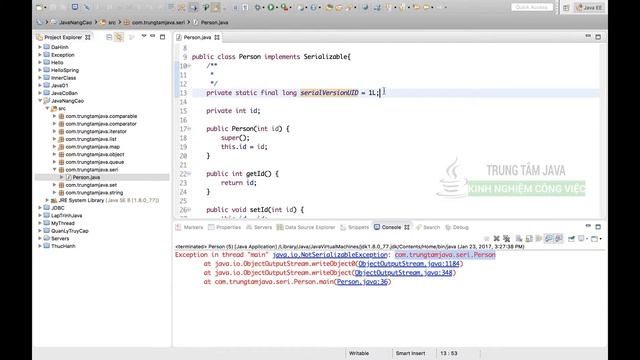This screenshot has height=360, width=640.
Task: Click 'Writable' in status bar
Action: click(359, 353)
